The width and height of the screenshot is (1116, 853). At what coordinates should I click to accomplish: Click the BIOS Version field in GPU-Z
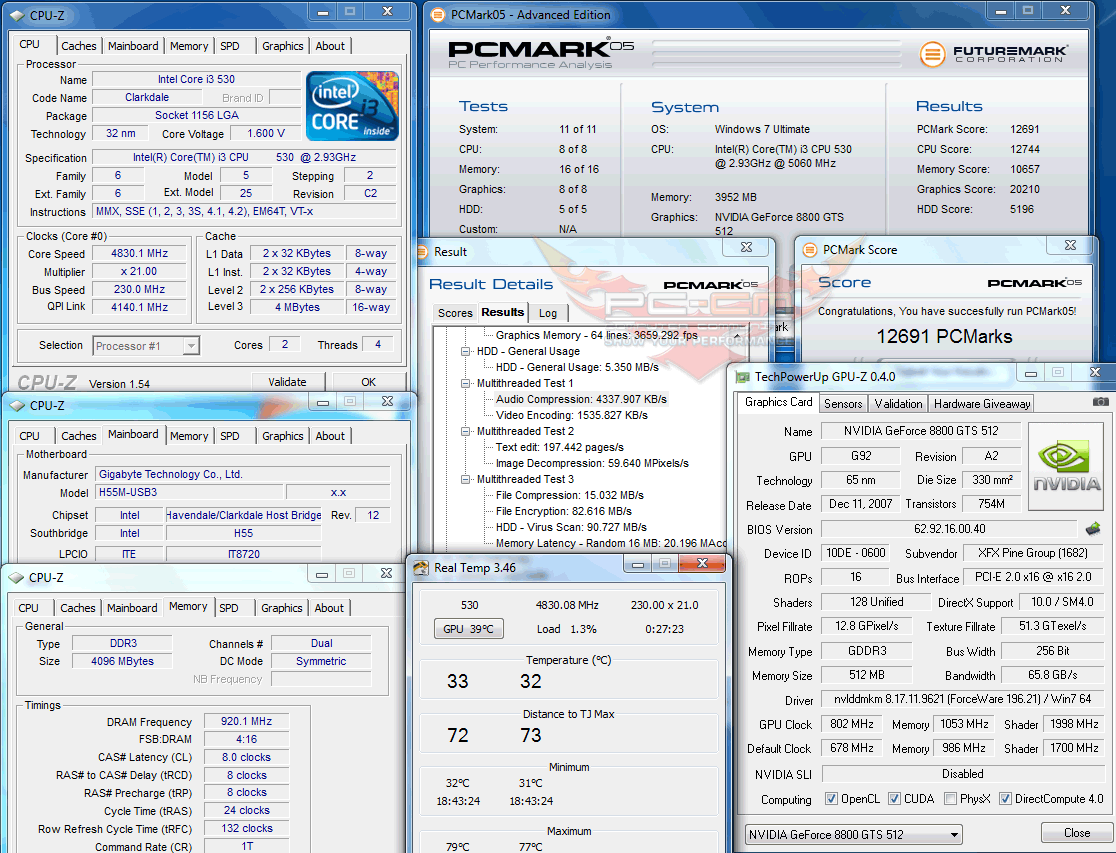(949, 529)
